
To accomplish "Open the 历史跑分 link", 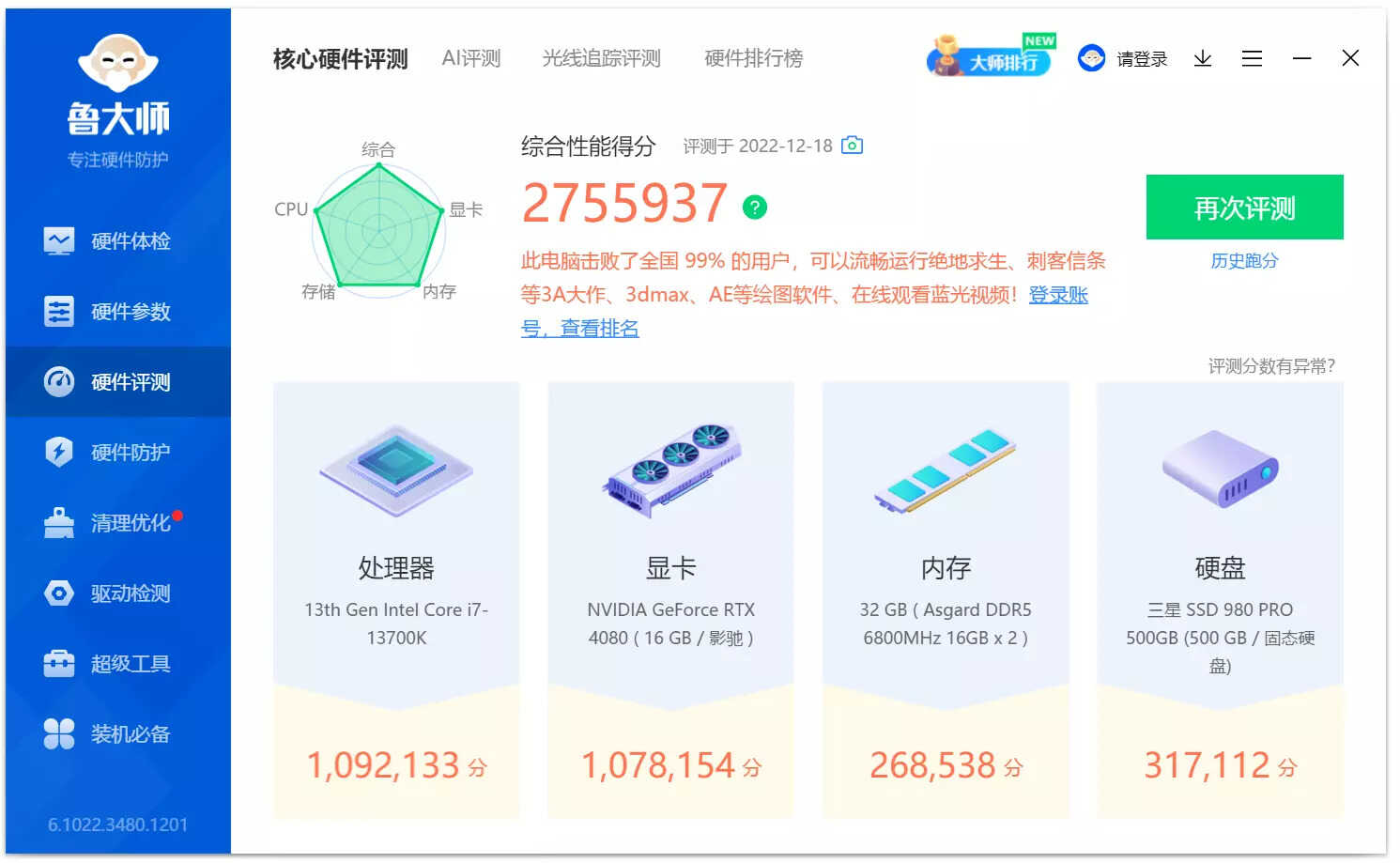I will tap(1244, 261).
